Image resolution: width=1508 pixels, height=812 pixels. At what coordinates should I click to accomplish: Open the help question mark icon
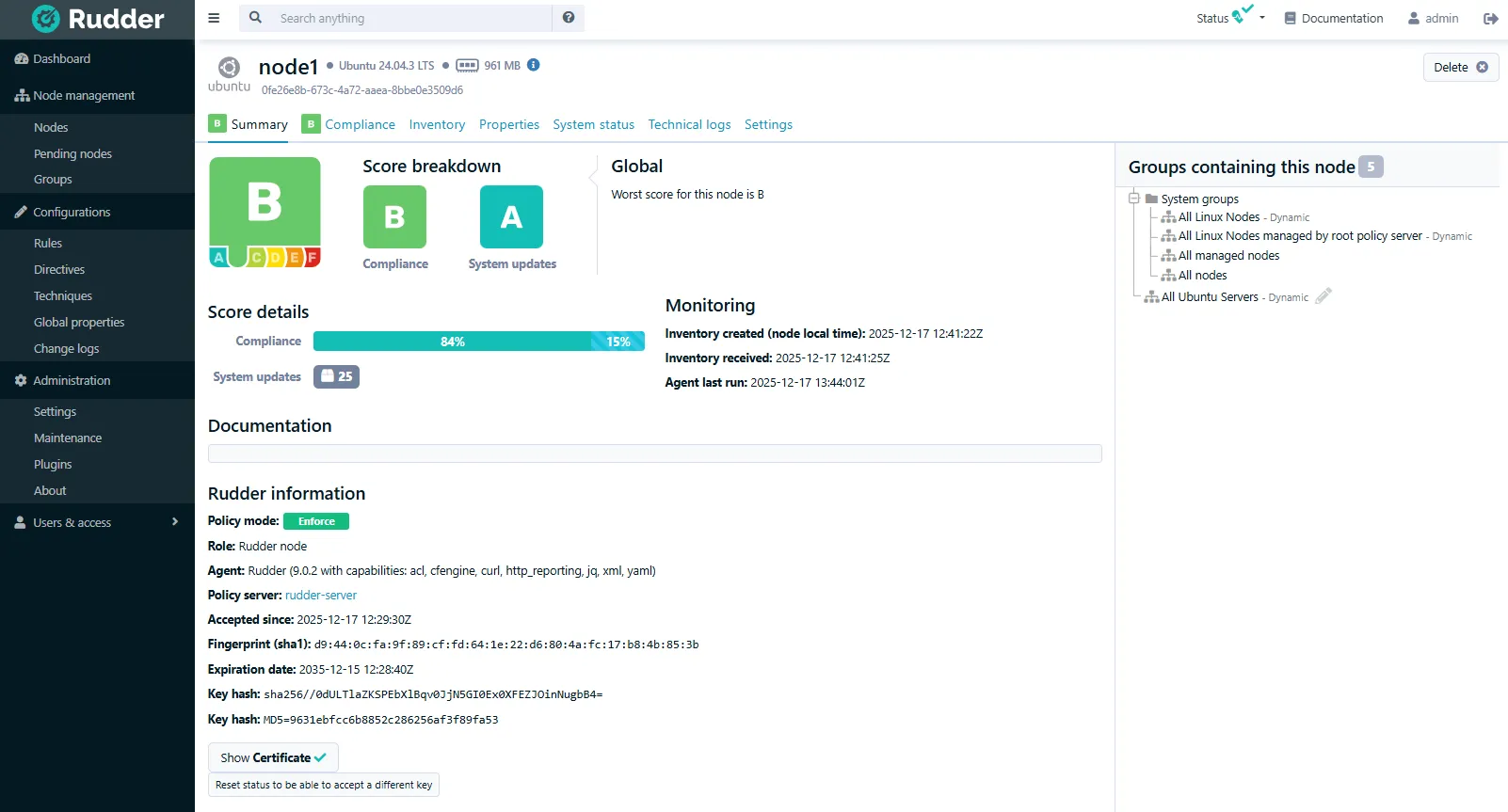[x=569, y=18]
